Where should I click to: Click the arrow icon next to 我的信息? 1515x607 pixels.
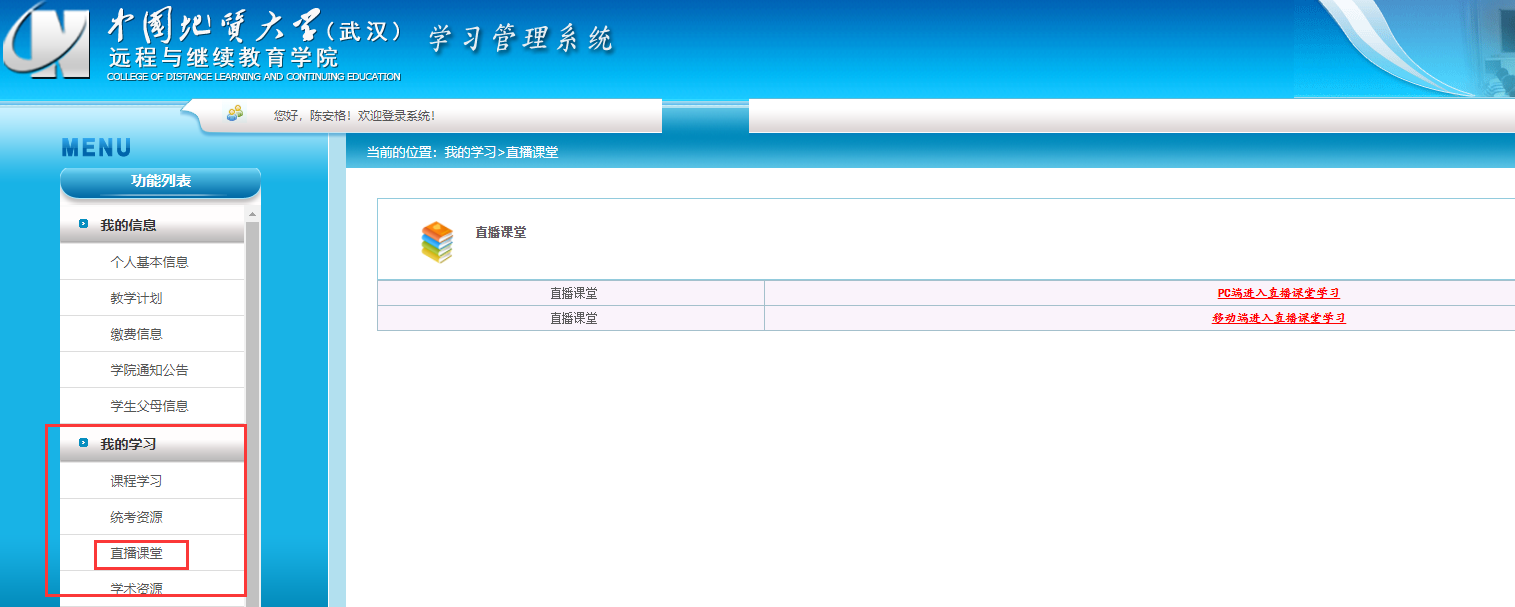point(84,225)
